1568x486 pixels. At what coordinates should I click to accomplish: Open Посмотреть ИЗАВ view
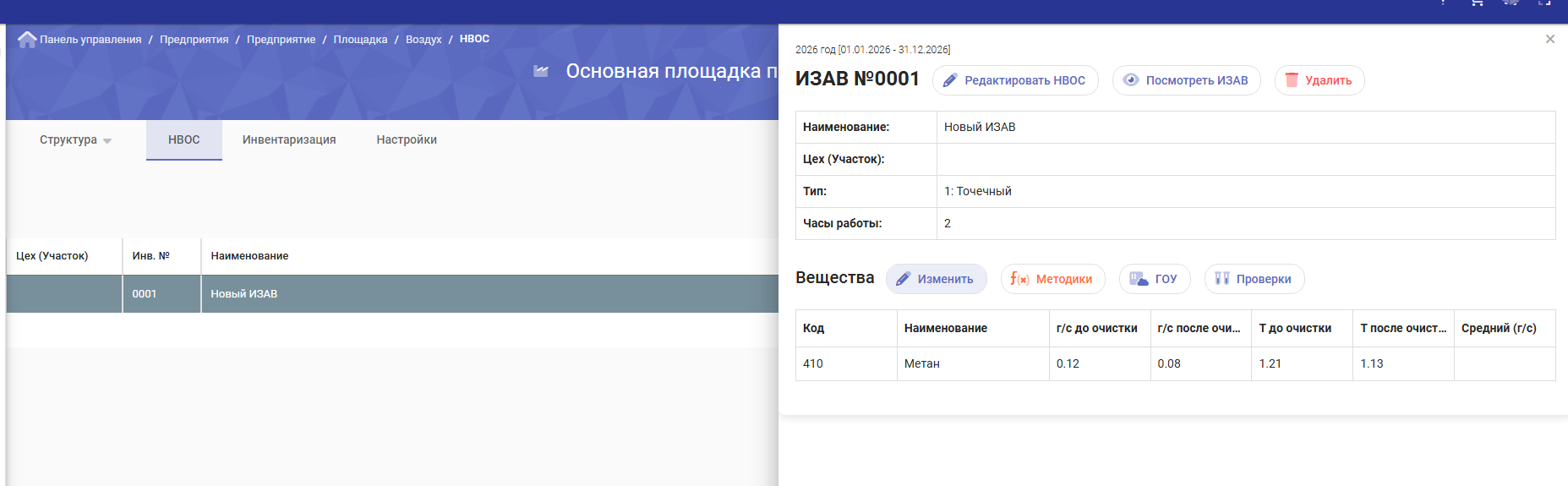[x=1186, y=80]
